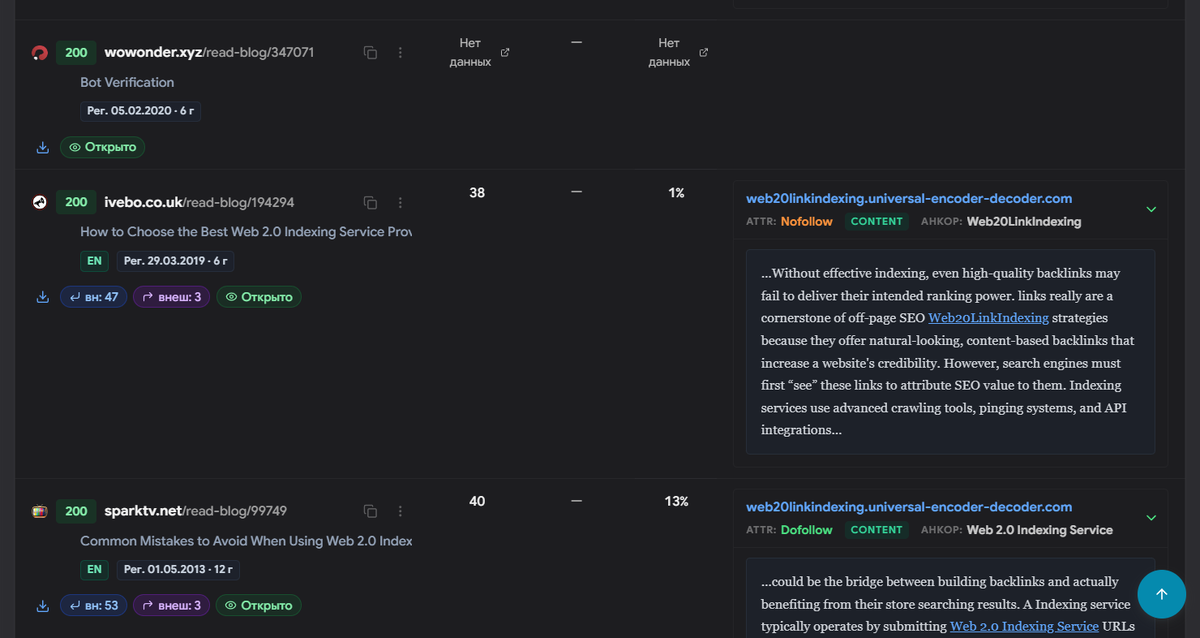Open the three-dot menu for the sparktv.net row
Screen dimensions: 1200x638
coord(400,511)
